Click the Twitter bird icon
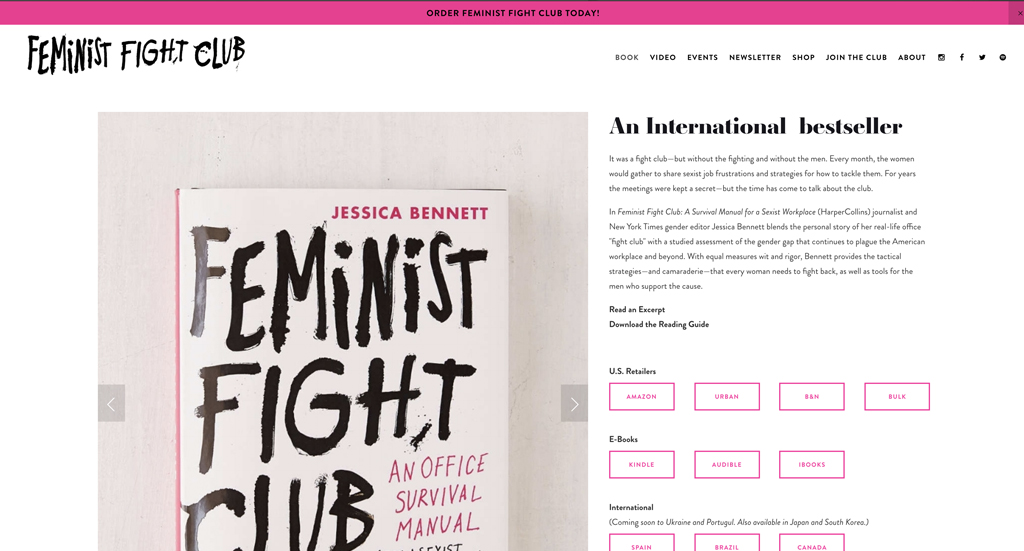Viewport: 1024px width, 551px height. point(982,58)
